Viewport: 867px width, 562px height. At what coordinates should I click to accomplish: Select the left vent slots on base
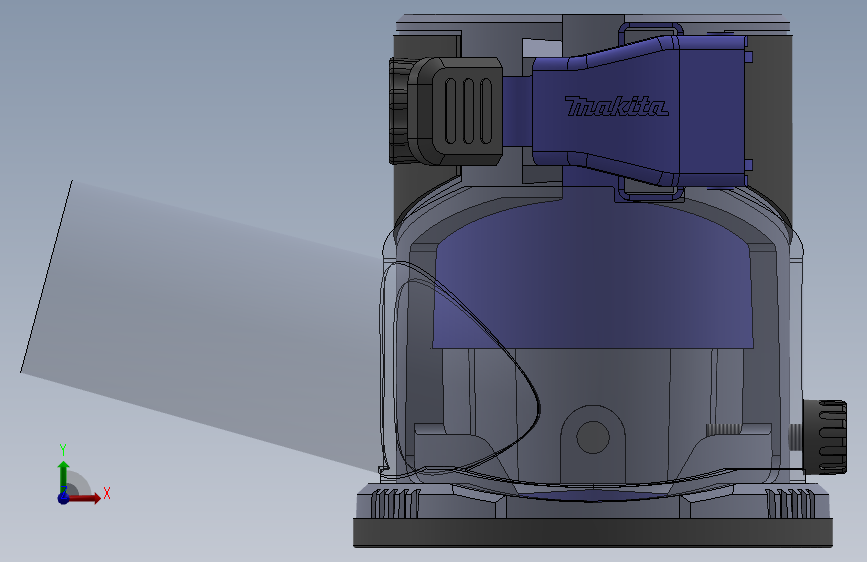click(393, 503)
